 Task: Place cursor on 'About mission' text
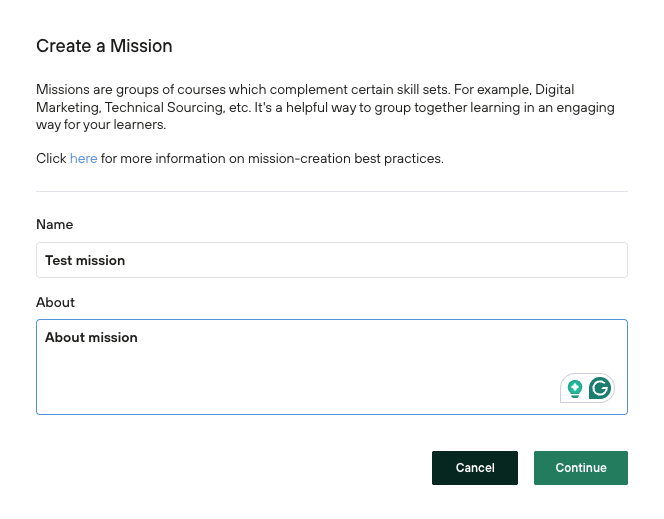pyautogui.click(x=91, y=337)
